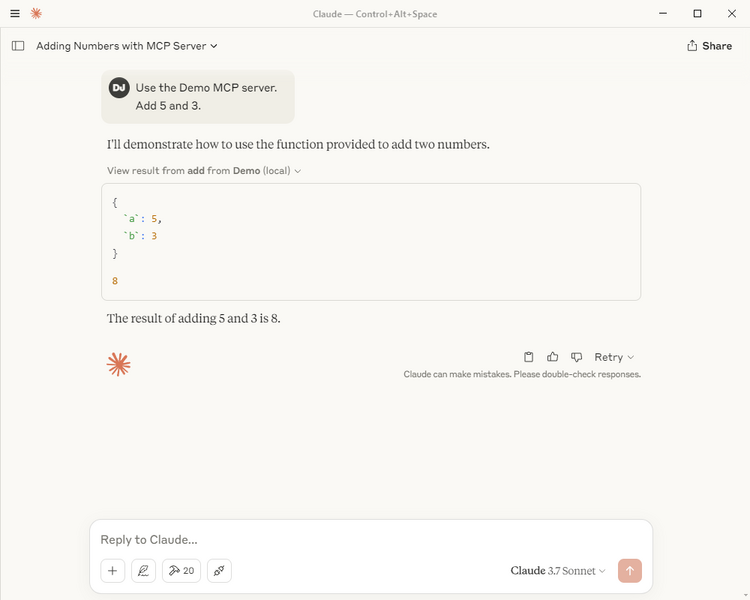Expand the View result from add disclosure
Screen dimensions: 750x600
204,171
